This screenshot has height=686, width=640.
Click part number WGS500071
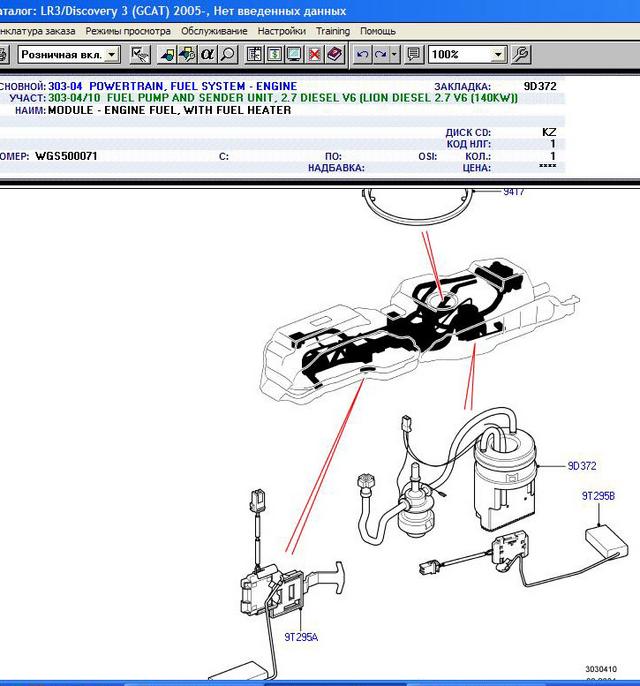[66, 156]
